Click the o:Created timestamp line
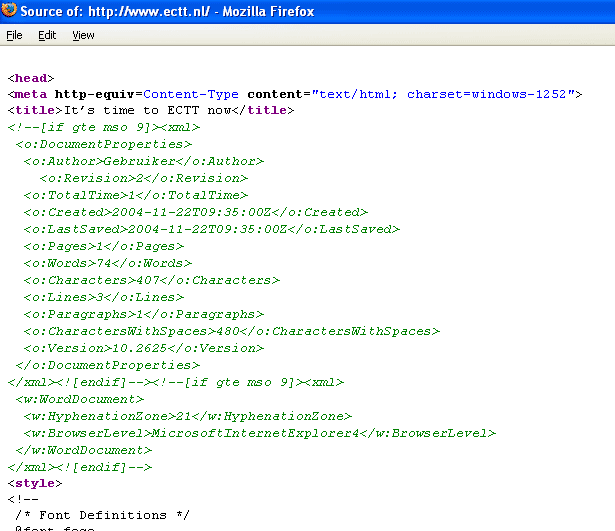 (196, 212)
